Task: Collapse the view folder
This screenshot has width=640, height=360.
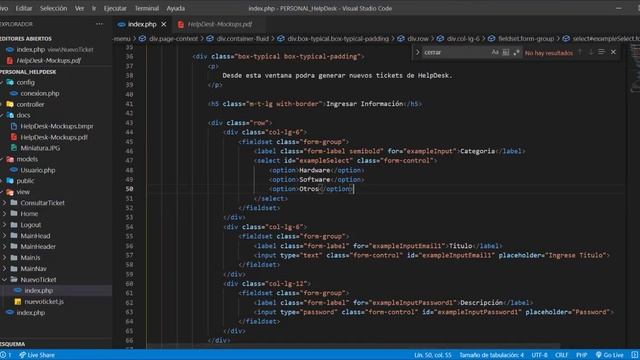Action: (x=23, y=192)
